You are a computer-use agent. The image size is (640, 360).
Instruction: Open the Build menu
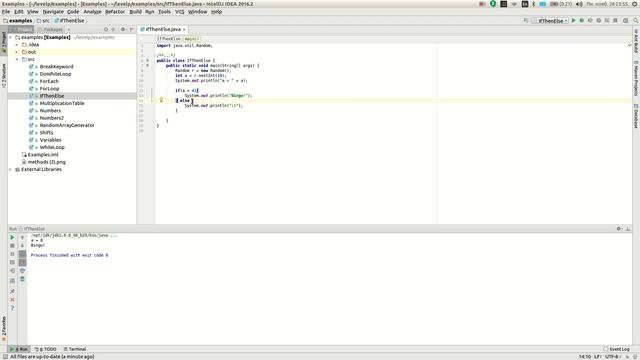pyautogui.click(x=136, y=12)
